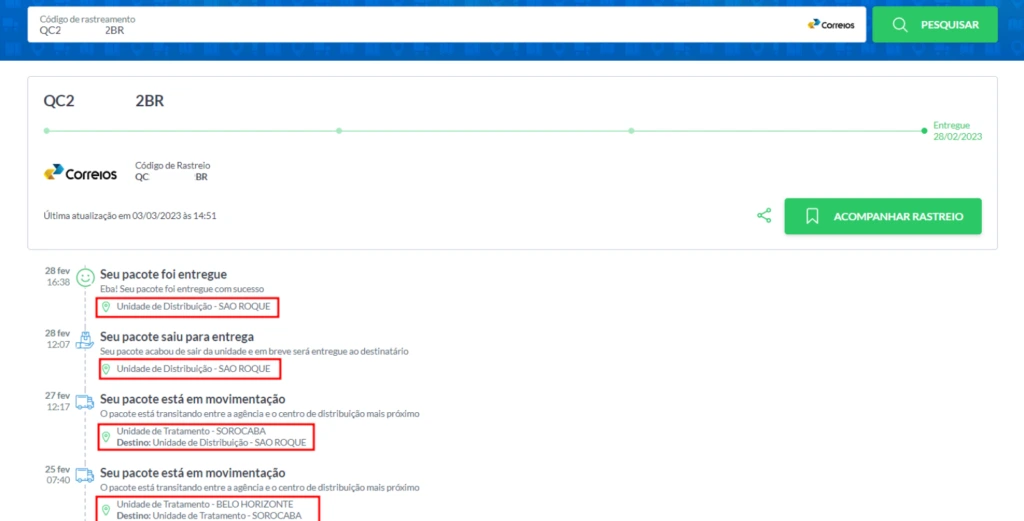Click the 'Seu pacote saiu para entrega' heading
The image size is (1024, 521).
(177, 337)
